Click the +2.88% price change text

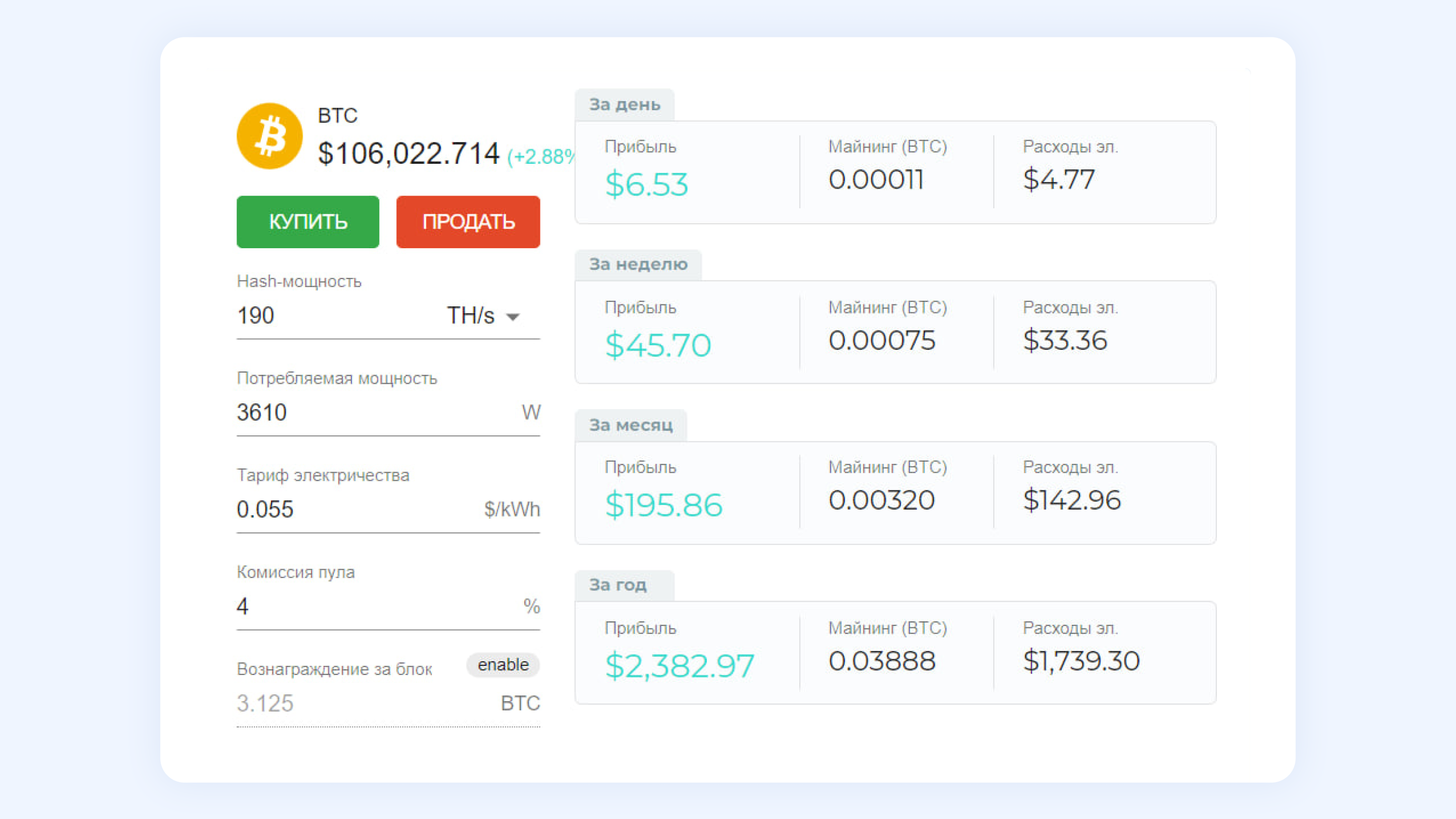point(541,157)
